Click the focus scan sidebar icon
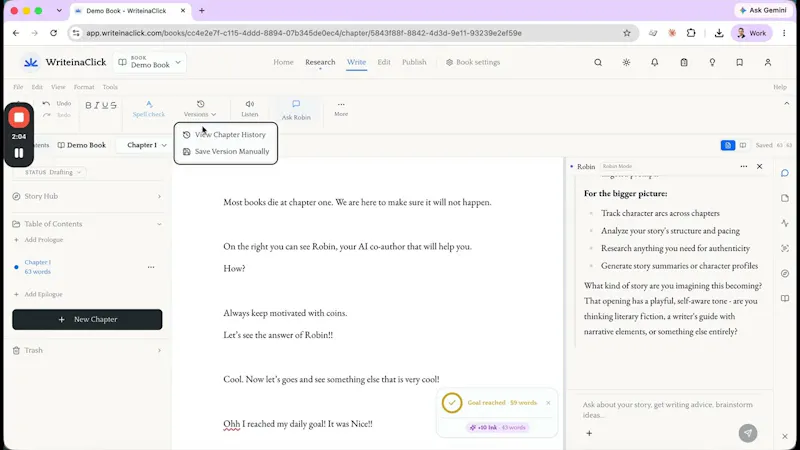Screen dimensions: 800x450 click(x=785, y=248)
